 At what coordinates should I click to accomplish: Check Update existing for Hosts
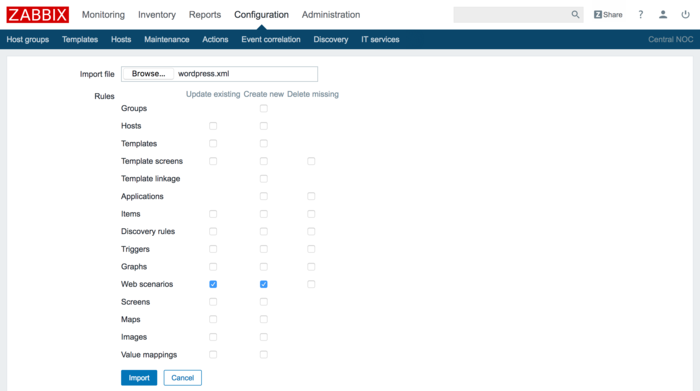click(213, 126)
